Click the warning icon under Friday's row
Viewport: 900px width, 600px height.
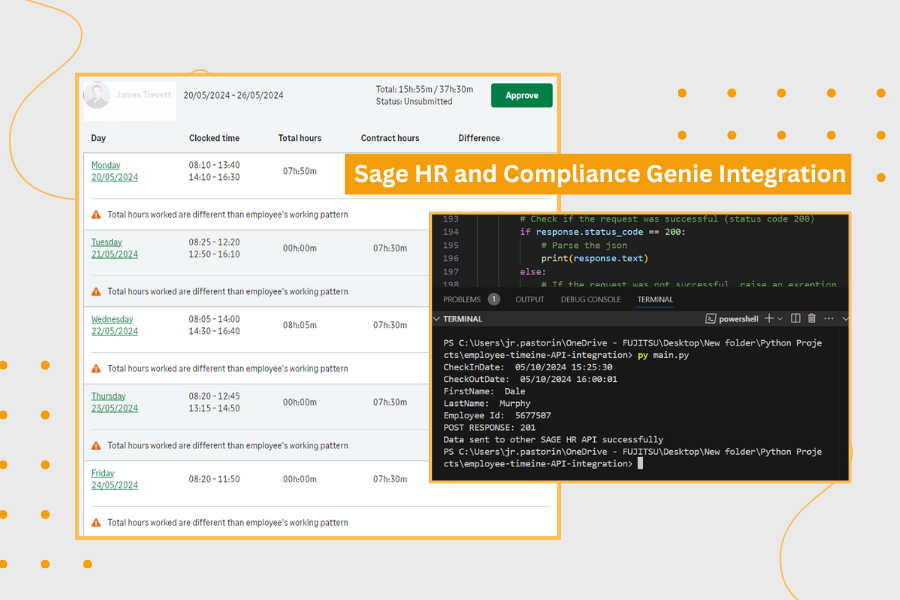pyautogui.click(x=96, y=523)
